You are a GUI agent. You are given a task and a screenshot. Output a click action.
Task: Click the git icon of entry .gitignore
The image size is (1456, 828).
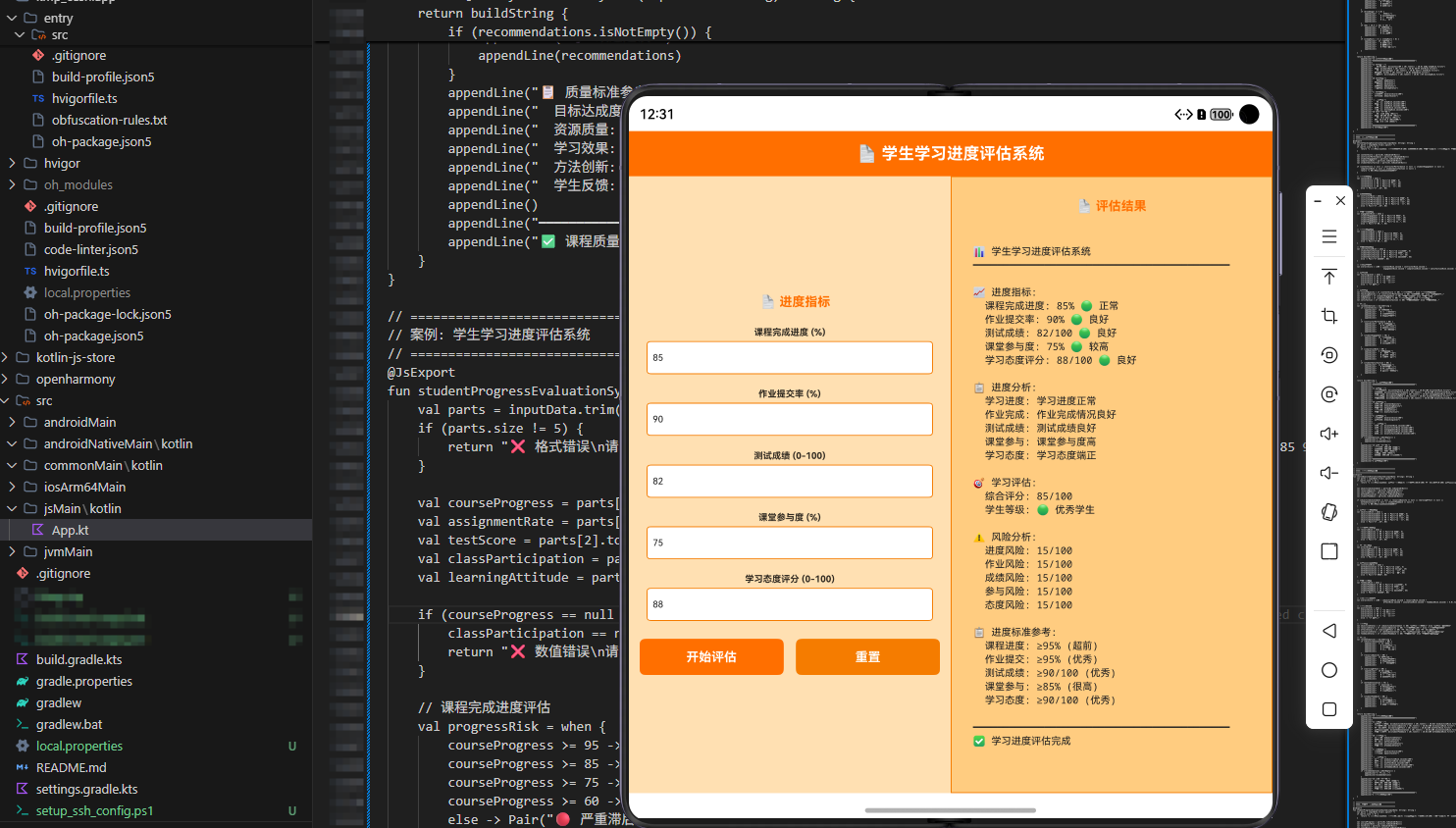pyautogui.click(x=38, y=55)
